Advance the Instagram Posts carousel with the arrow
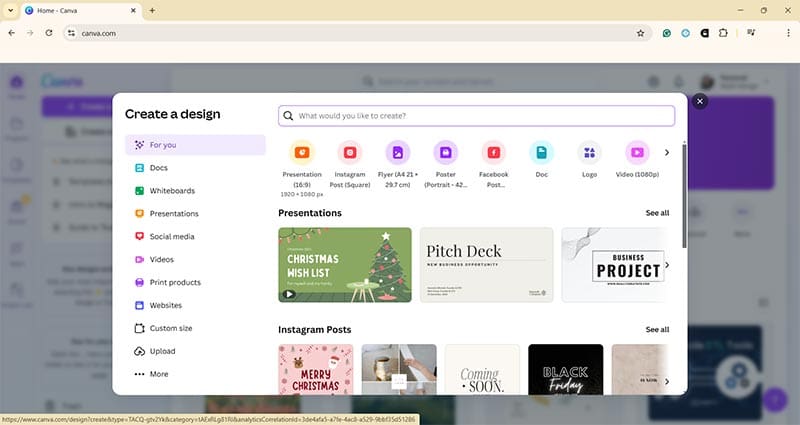 667,381
